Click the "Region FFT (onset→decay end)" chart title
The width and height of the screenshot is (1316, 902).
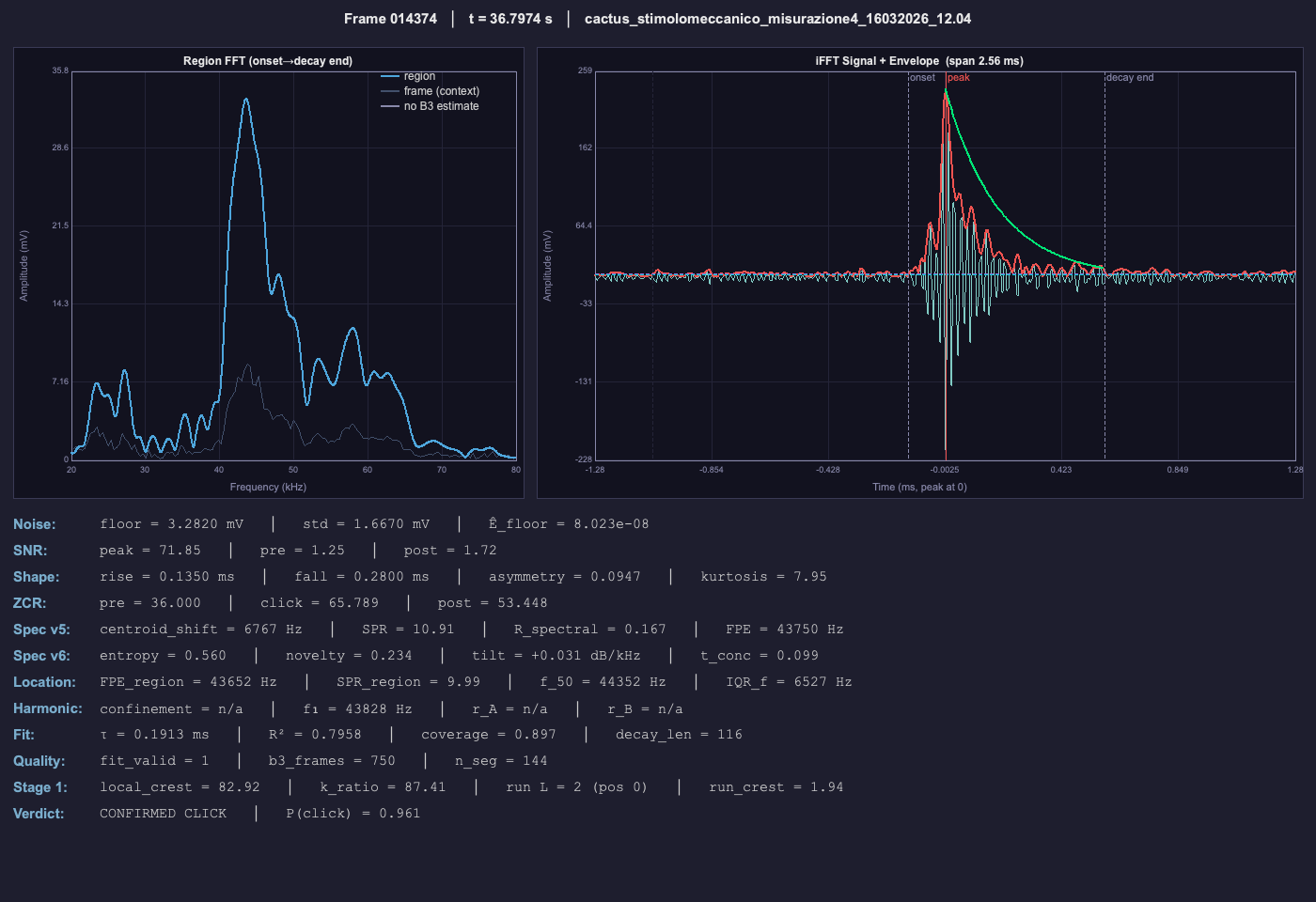click(268, 61)
